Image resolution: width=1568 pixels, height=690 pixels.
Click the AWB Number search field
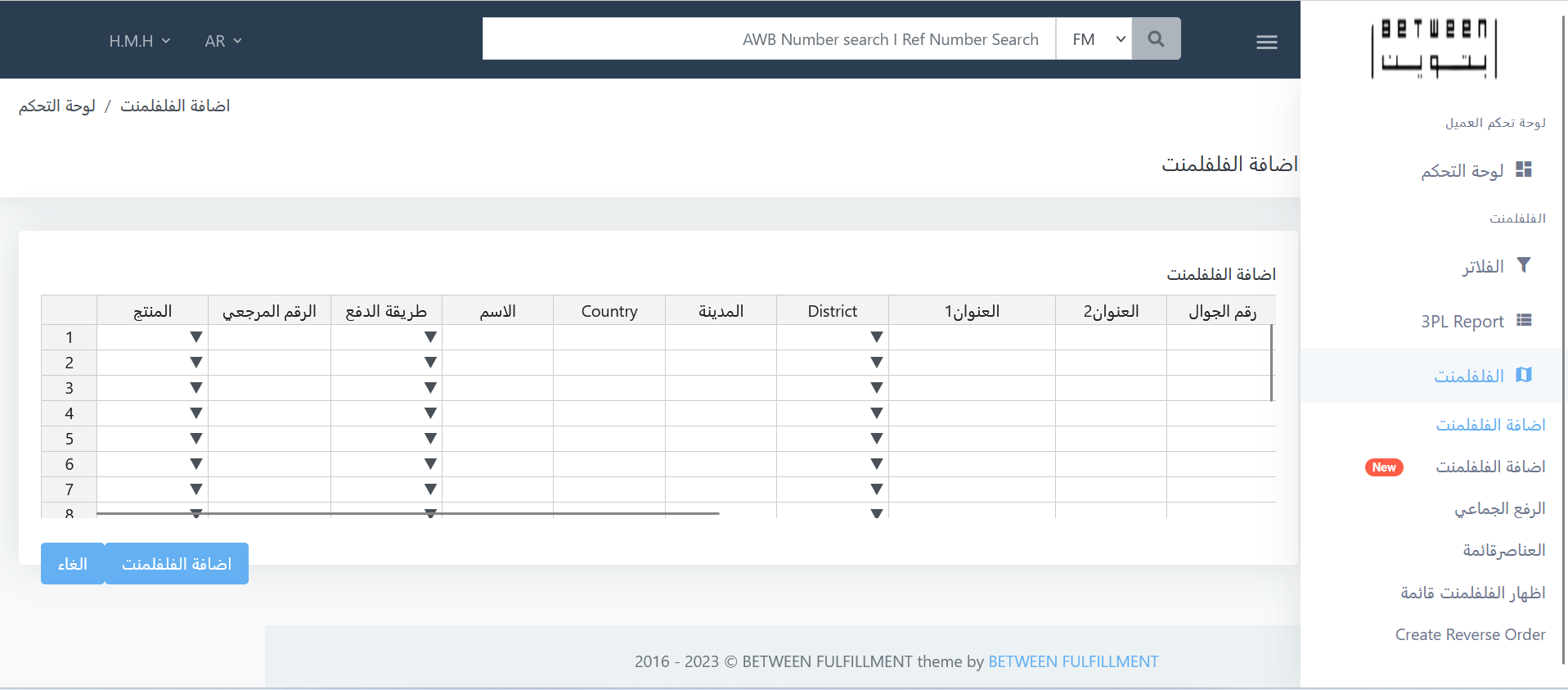pos(769,39)
